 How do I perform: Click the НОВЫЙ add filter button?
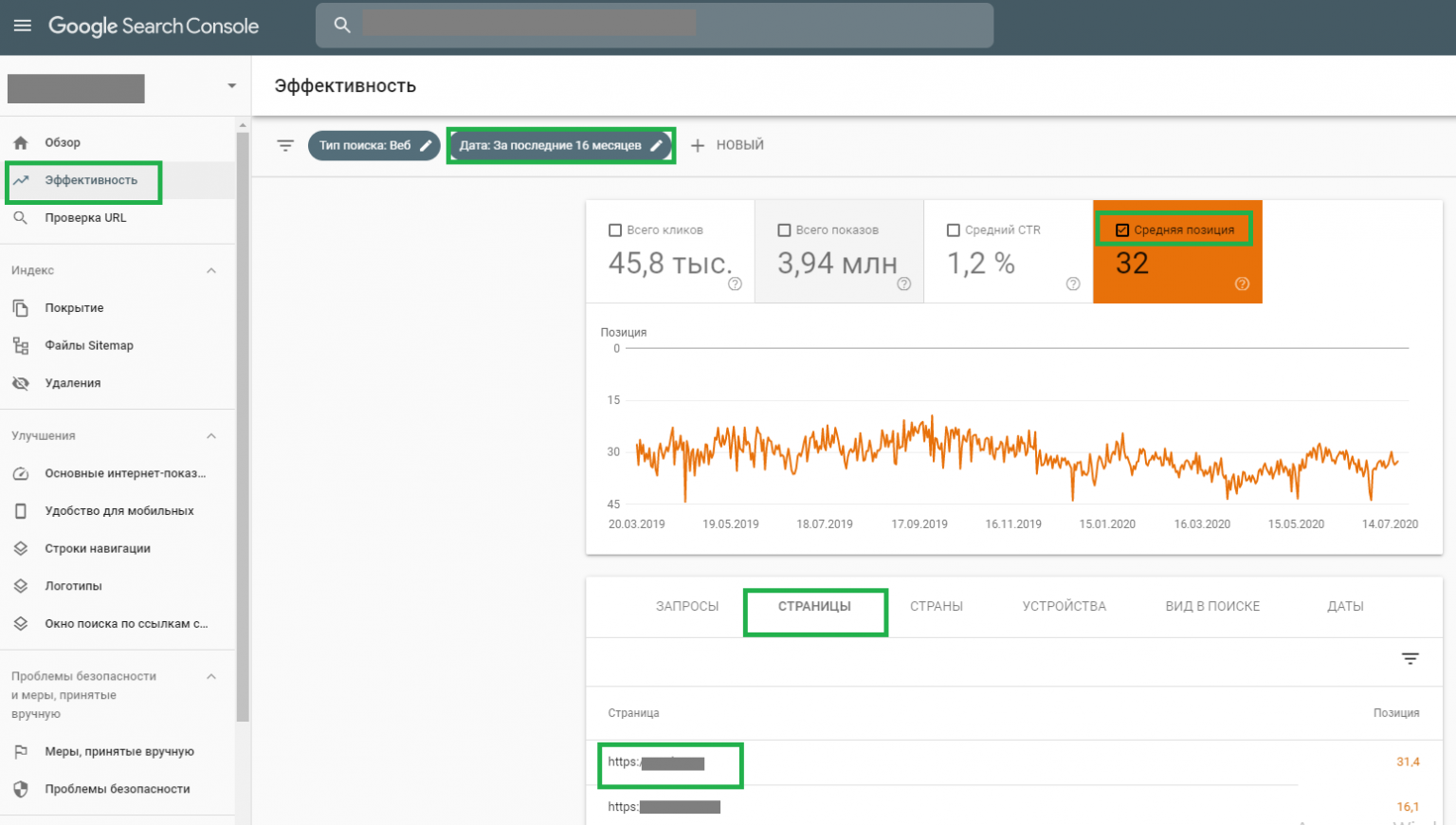(x=728, y=145)
